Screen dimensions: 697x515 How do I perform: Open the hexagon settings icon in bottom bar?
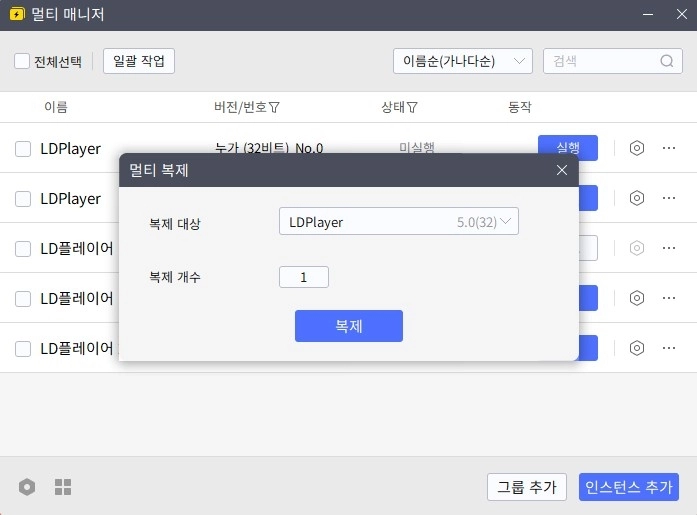click(x=27, y=487)
